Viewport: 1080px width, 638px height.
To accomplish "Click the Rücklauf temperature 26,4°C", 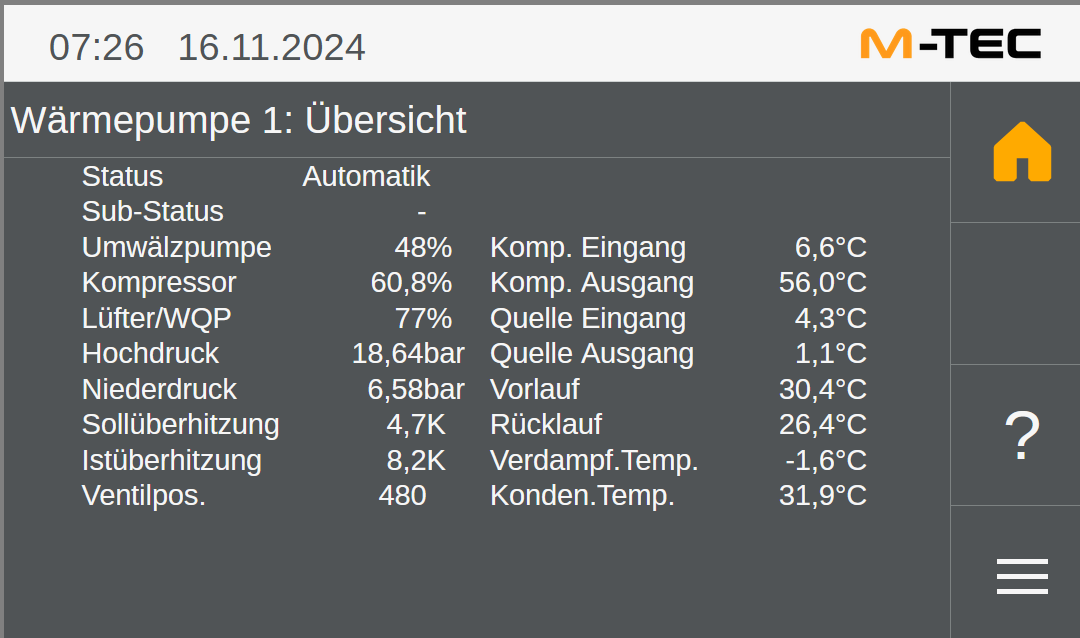I will coord(822,424).
